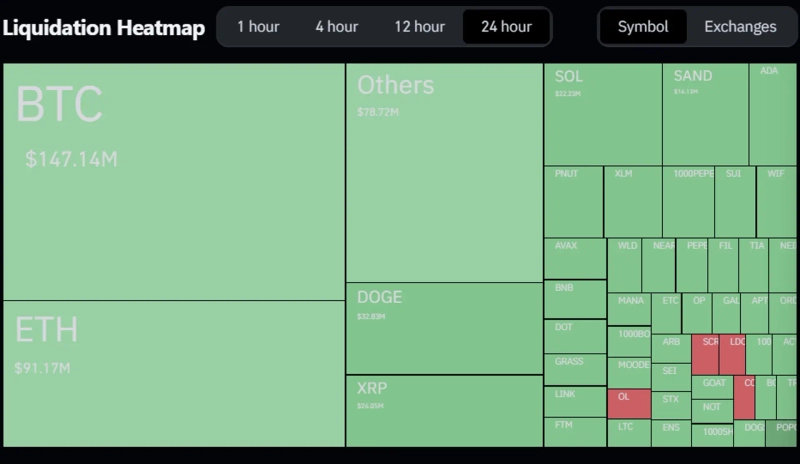
Task: Switch heatmap view to Symbol
Action: pyautogui.click(x=643, y=27)
